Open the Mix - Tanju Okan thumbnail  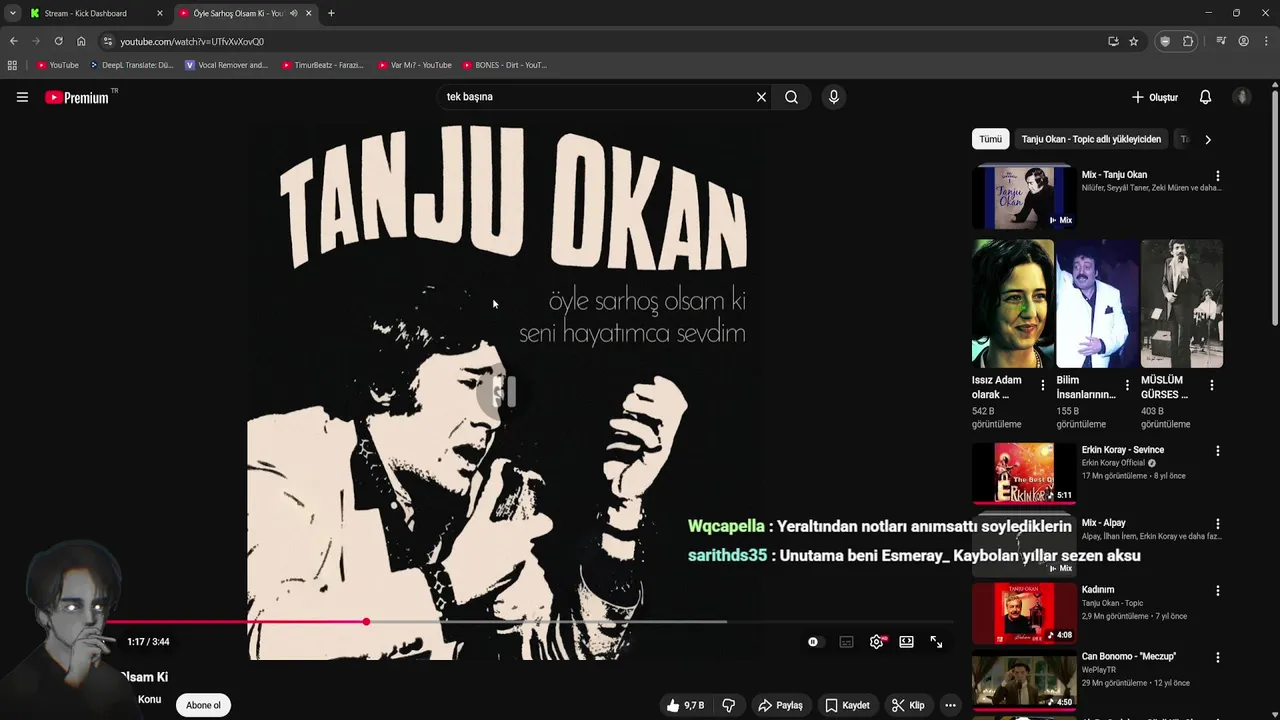pyautogui.click(x=1024, y=197)
